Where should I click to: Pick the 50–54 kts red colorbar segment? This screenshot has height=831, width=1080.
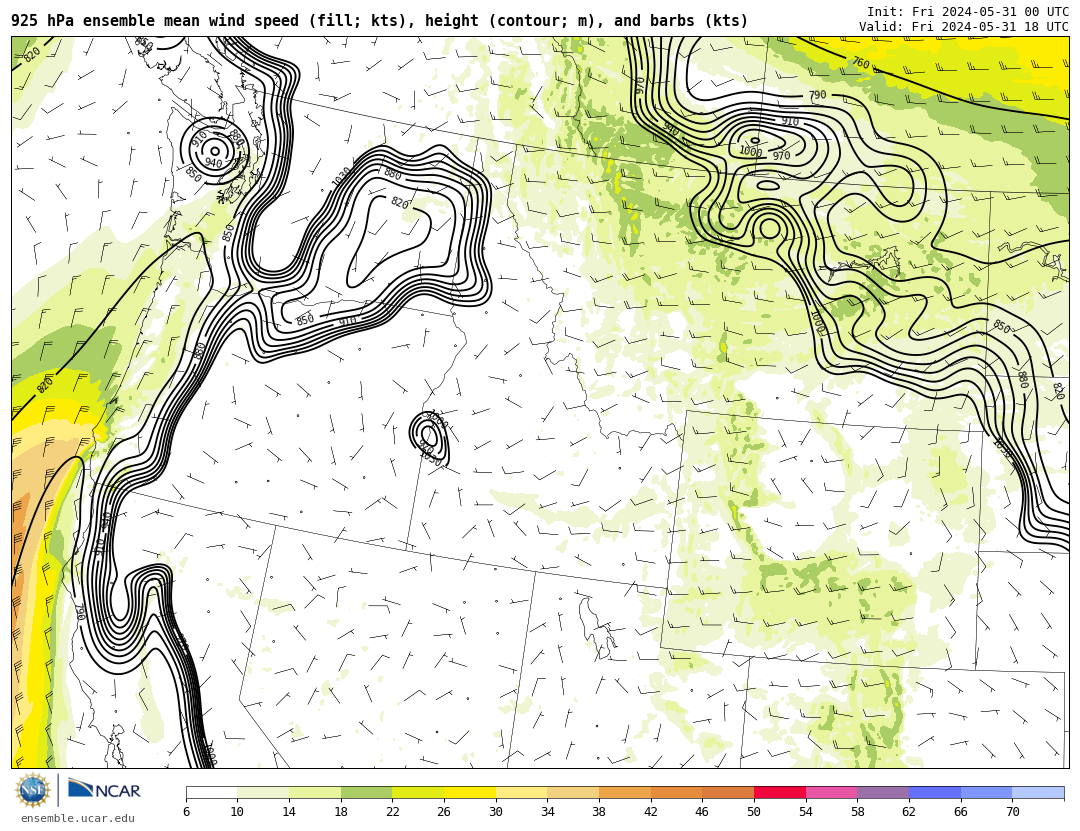pyautogui.click(x=780, y=792)
